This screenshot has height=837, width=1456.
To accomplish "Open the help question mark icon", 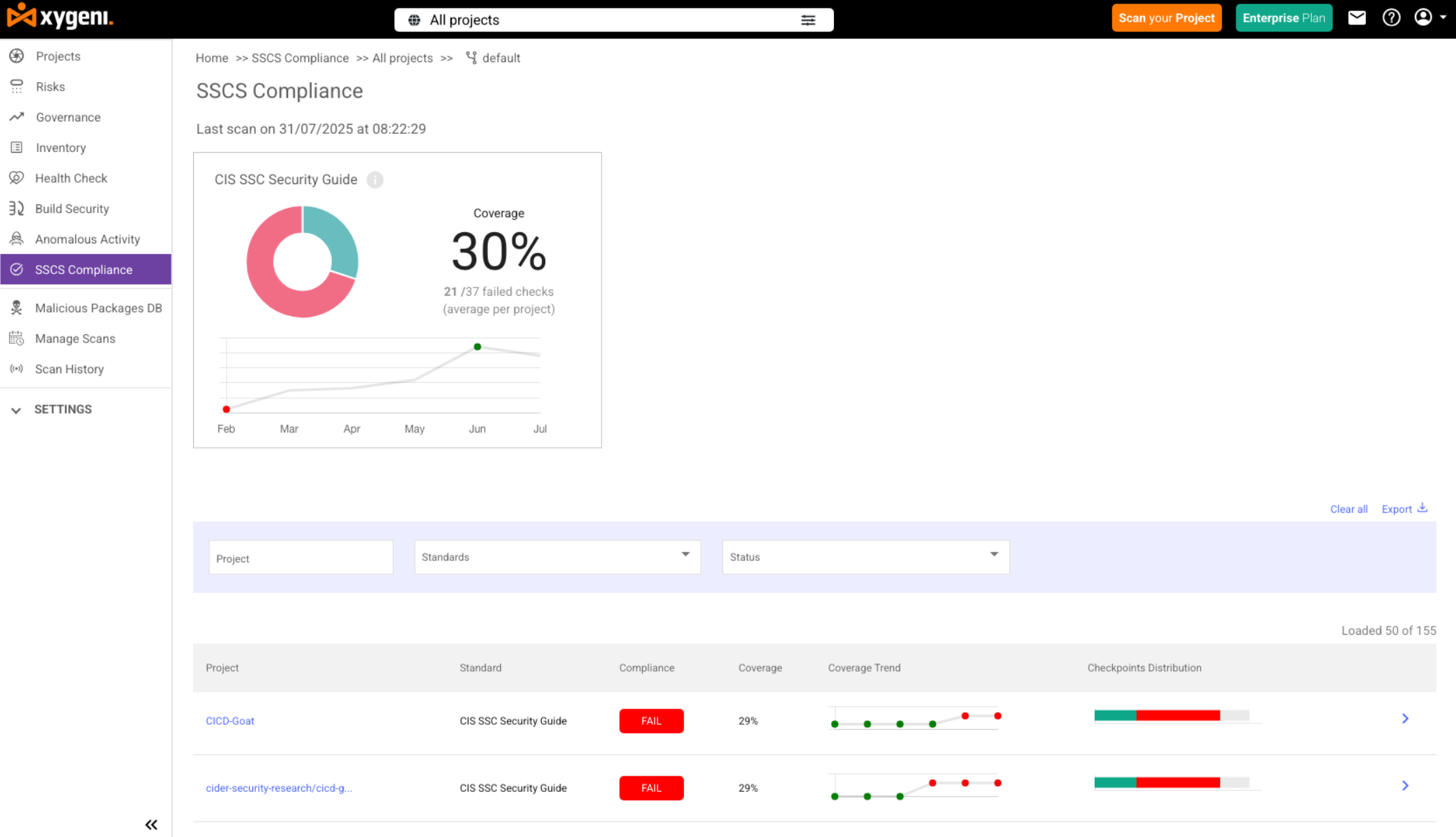I will [1391, 18].
